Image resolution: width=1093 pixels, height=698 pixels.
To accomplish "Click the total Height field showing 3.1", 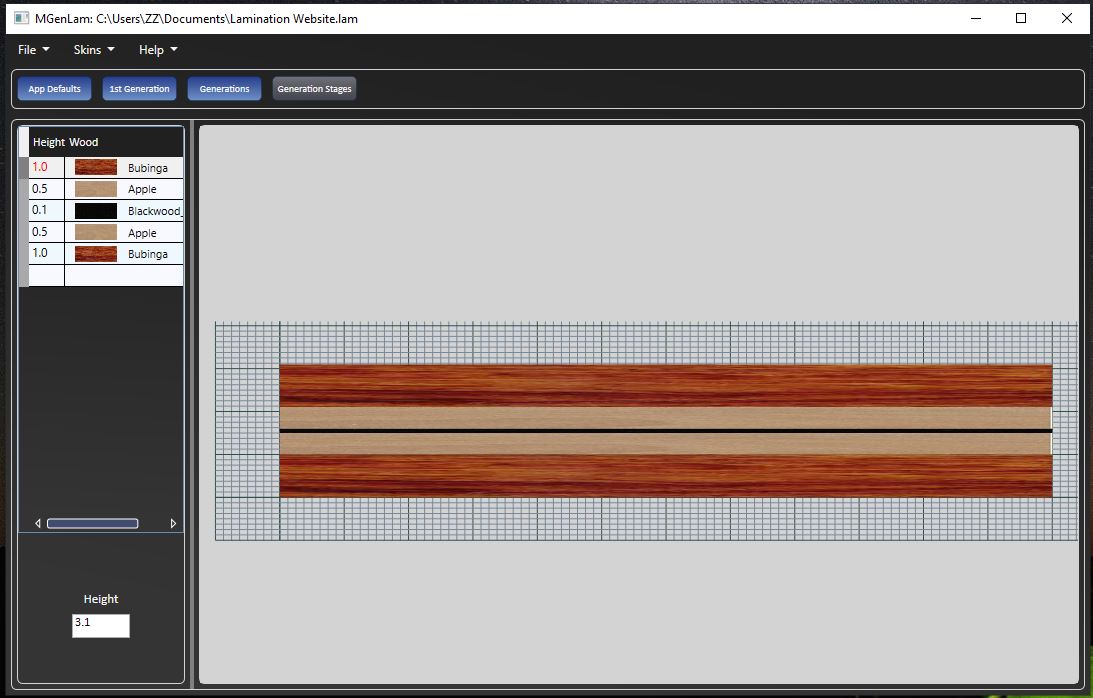I will 100,626.
